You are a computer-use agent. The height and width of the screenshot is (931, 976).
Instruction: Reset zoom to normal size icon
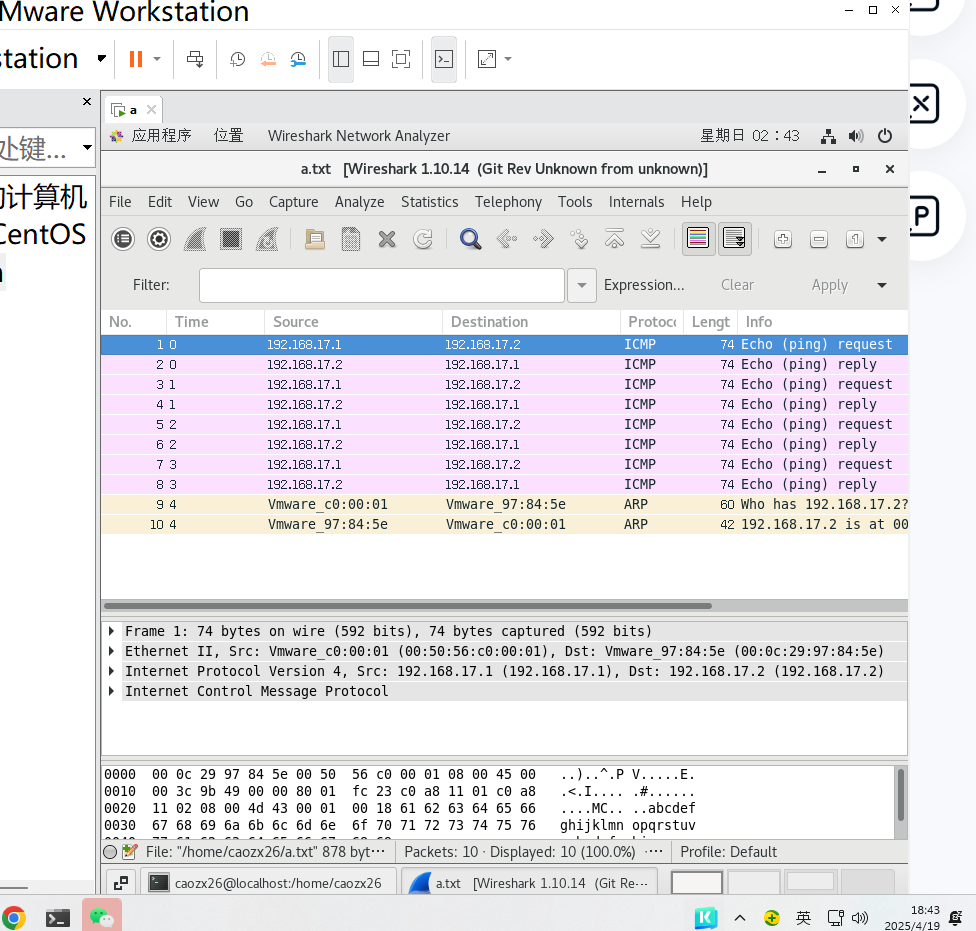[855, 239]
